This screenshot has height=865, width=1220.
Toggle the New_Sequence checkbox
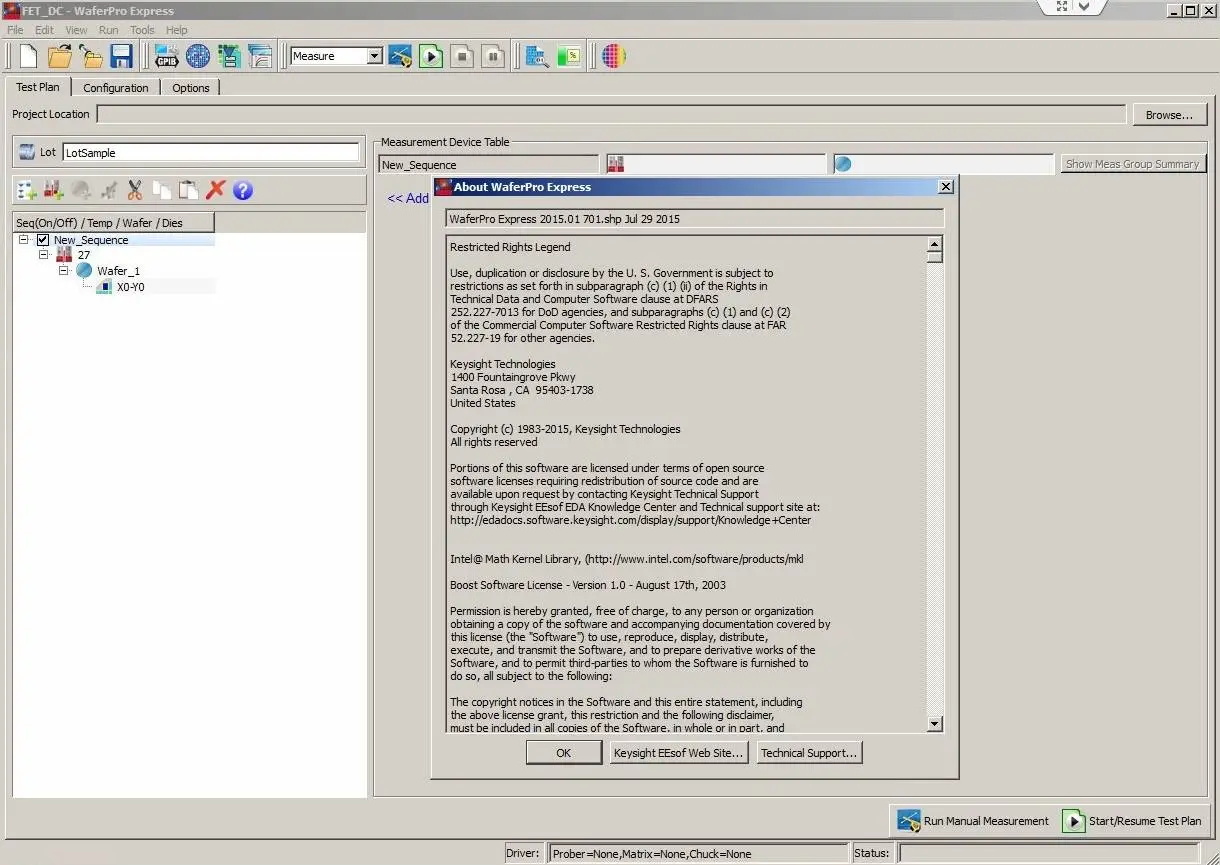pyautogui.click(x=43, y=240)
